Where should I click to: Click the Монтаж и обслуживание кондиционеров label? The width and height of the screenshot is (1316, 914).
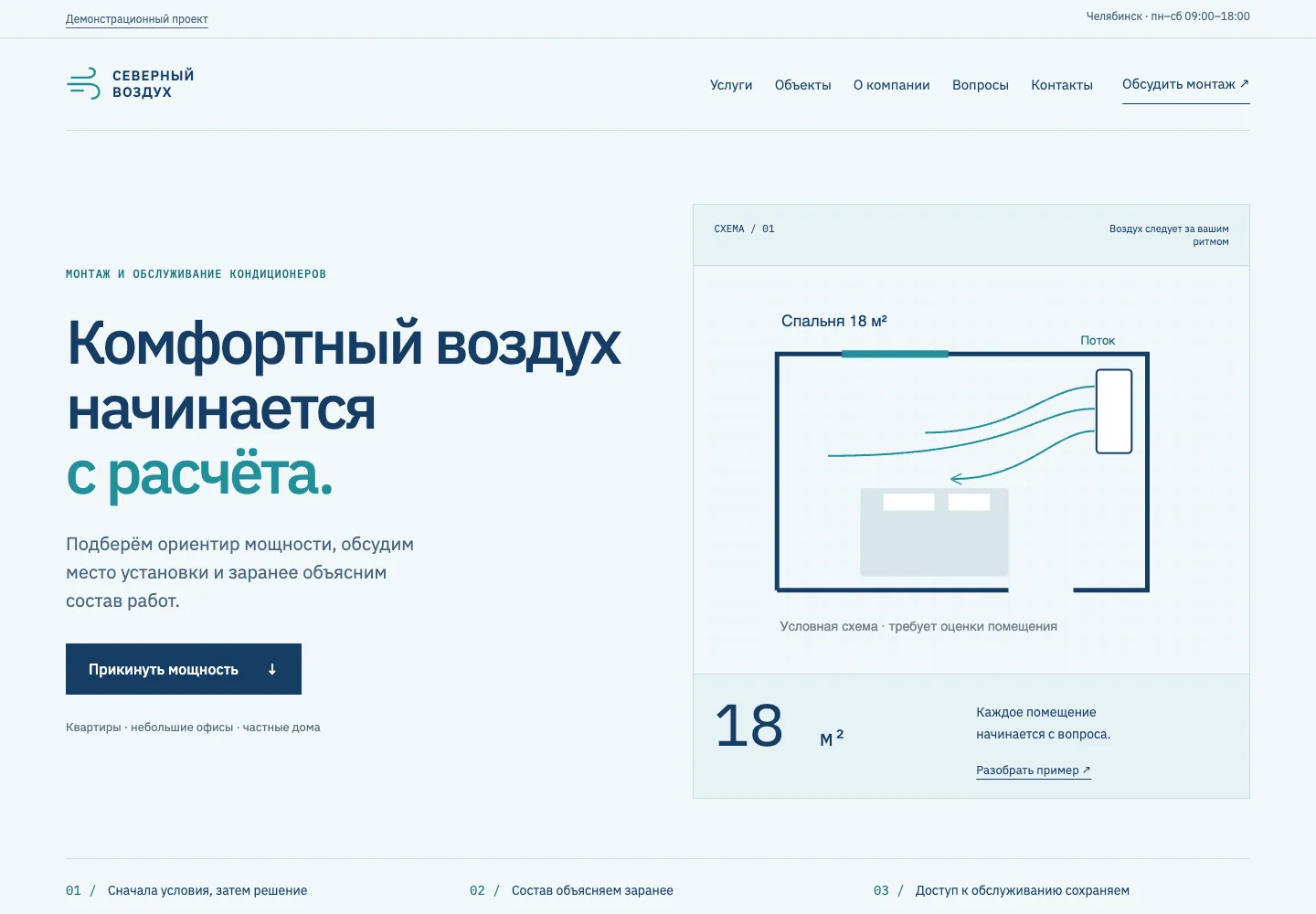pyautogui.click(x=196, y=274)
